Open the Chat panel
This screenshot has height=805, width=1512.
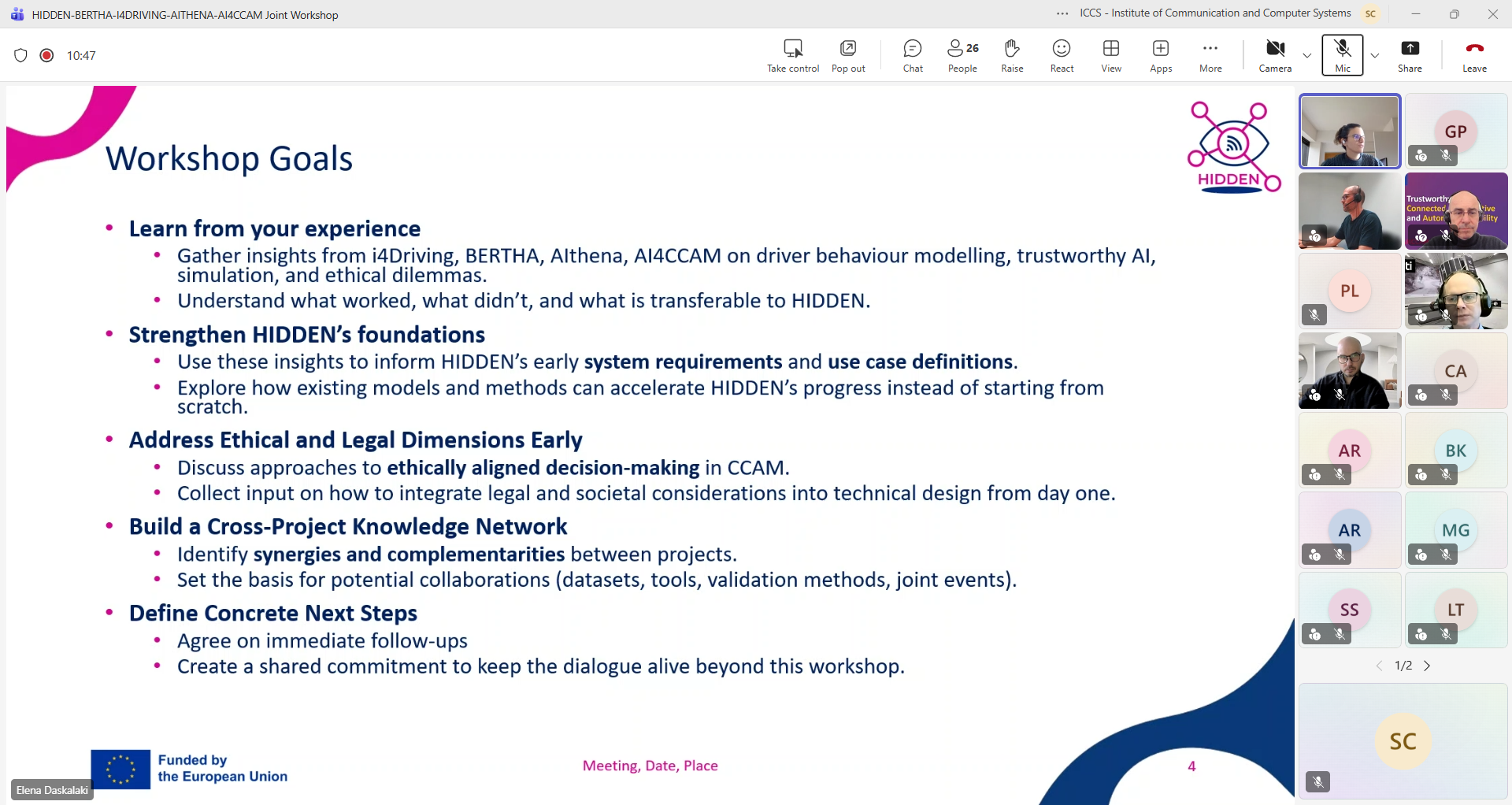click(x=913, y=56)
